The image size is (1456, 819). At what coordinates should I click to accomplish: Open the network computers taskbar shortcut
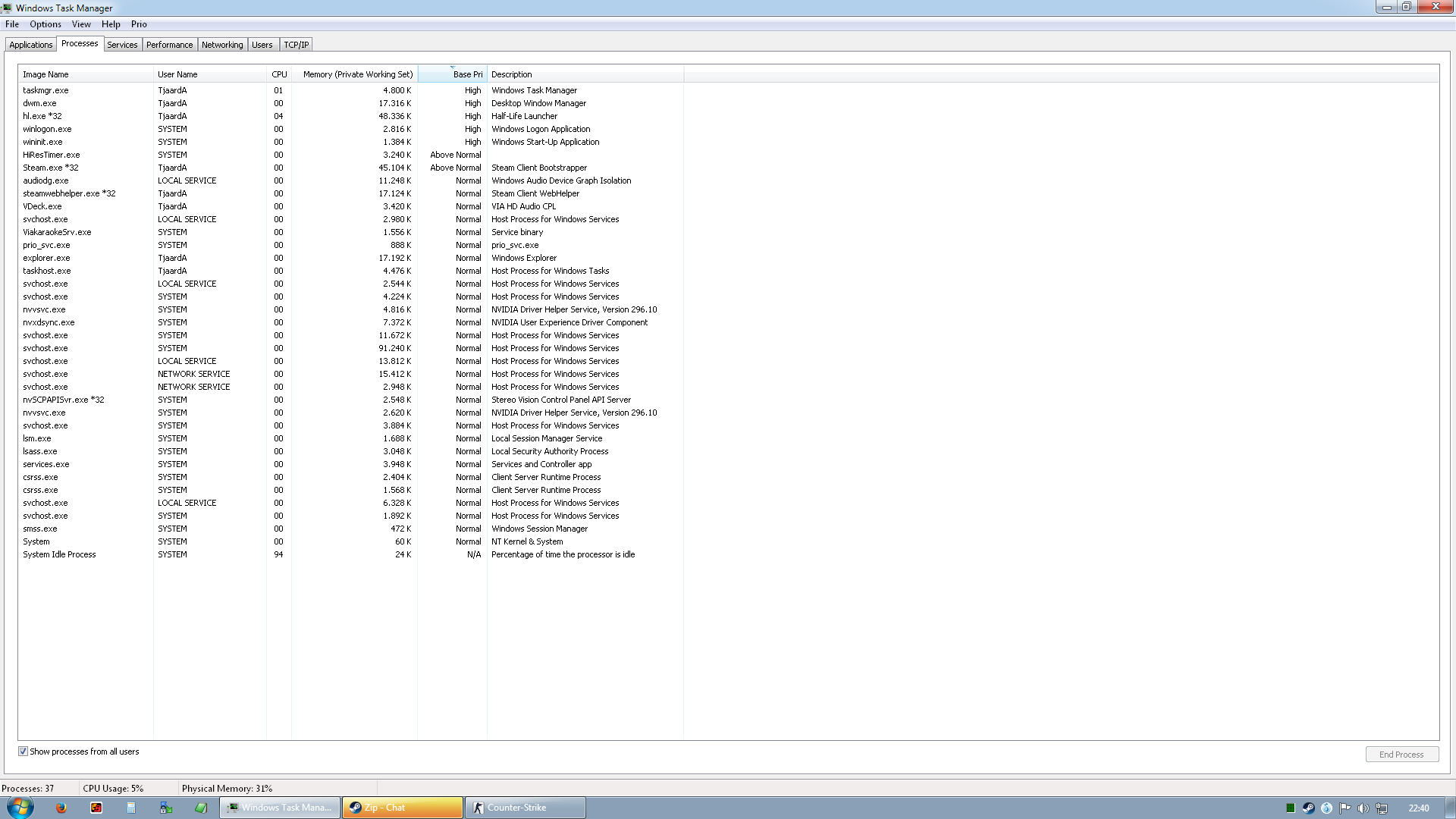(166, 808)
